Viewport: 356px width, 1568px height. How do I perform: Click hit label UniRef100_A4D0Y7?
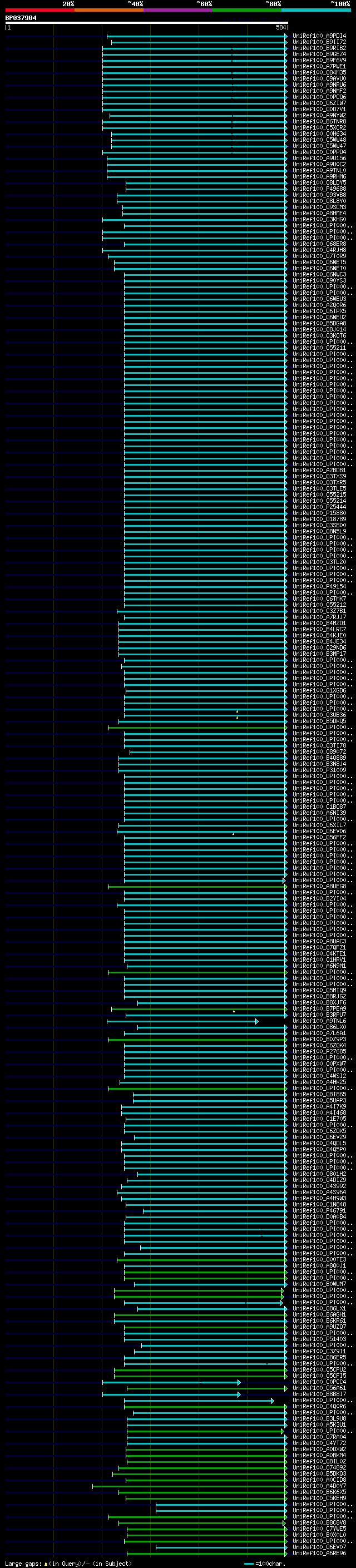(x=319, y=1486)
